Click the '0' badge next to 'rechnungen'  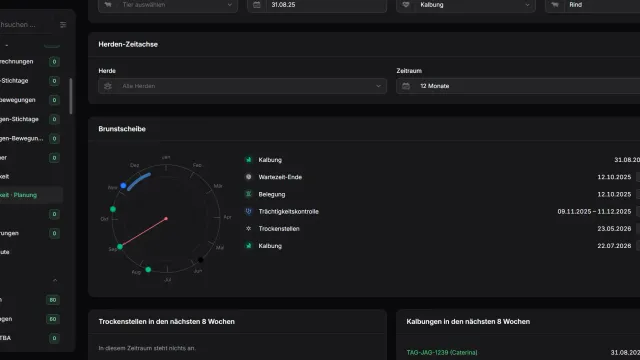(54, 62)
